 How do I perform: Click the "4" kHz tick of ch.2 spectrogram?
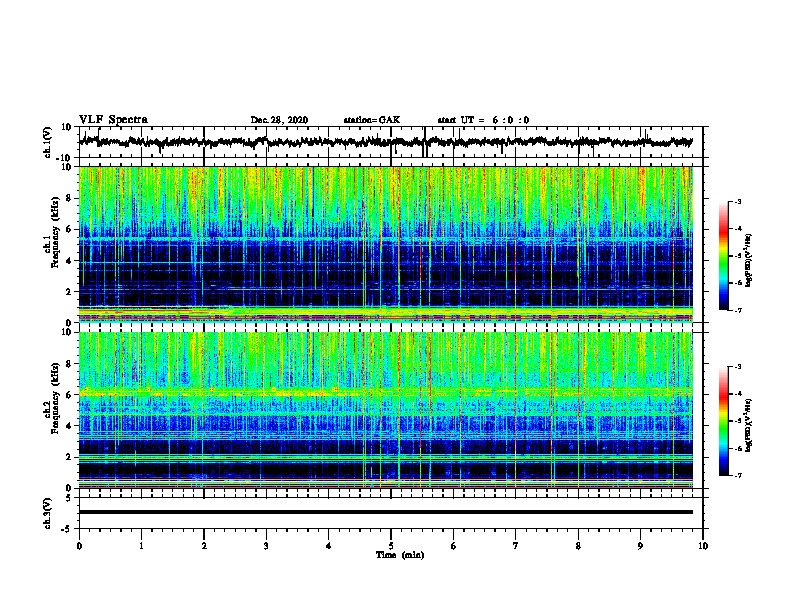point(69,426)
